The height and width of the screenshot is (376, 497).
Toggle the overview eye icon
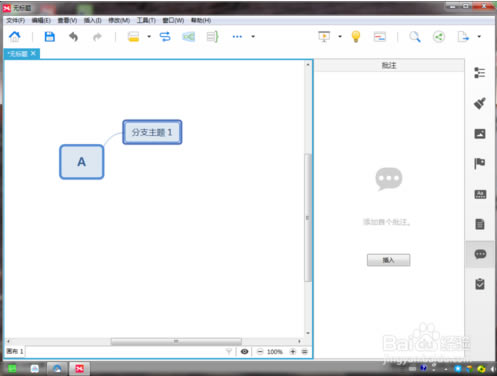244,351
